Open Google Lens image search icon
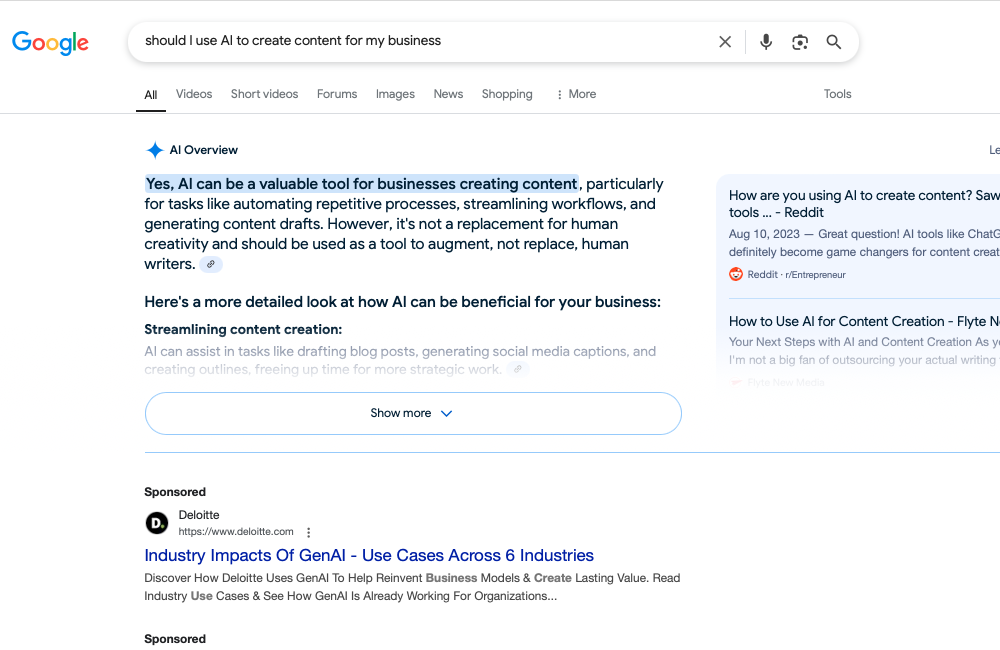 point(800,42)
